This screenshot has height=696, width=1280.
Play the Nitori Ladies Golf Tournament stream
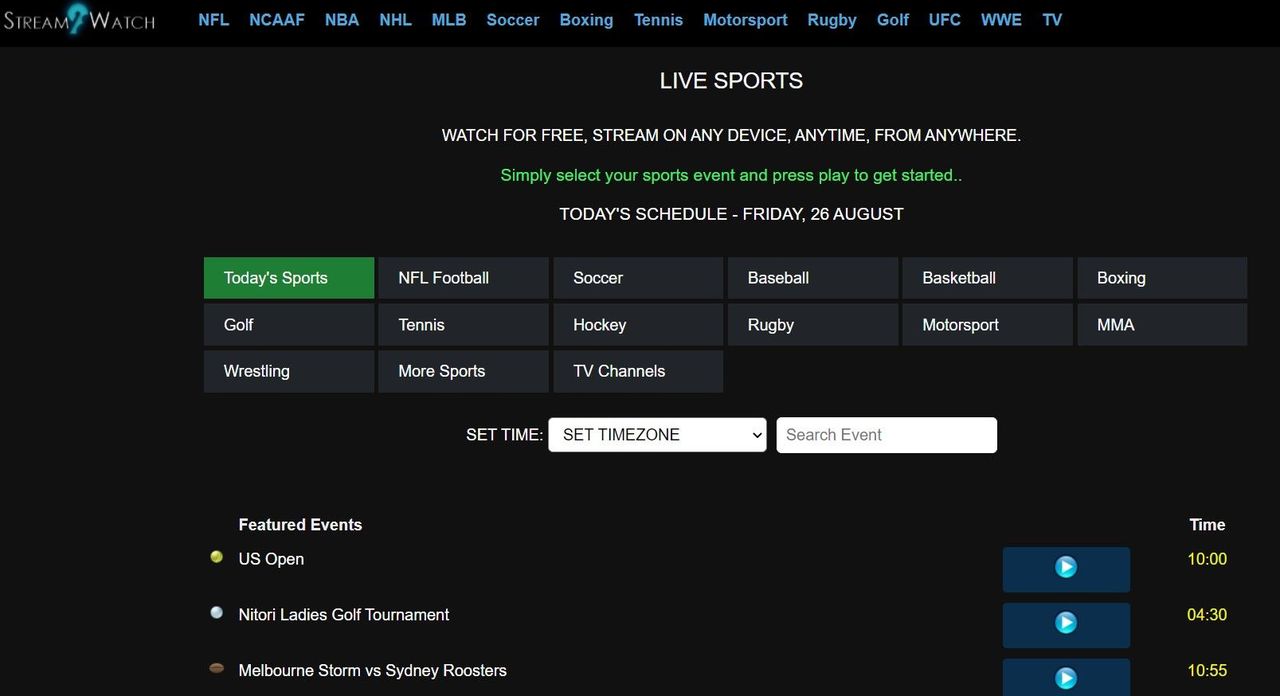(1066, 624)
